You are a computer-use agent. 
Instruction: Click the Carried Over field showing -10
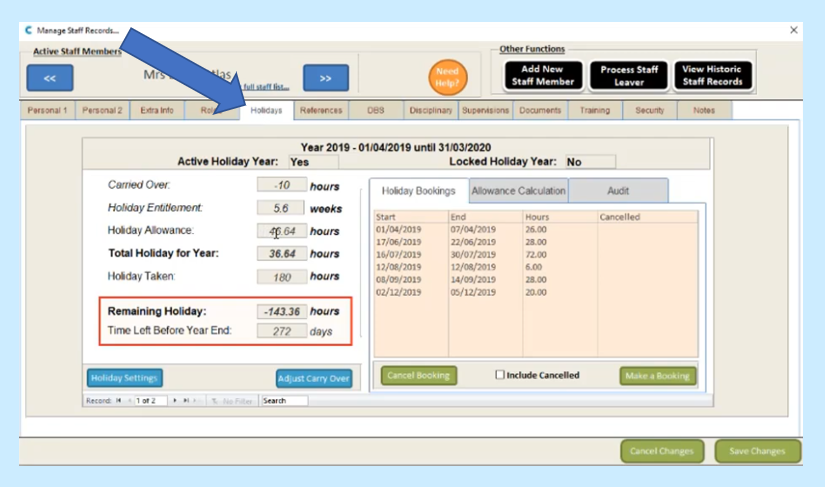(281, 185)
